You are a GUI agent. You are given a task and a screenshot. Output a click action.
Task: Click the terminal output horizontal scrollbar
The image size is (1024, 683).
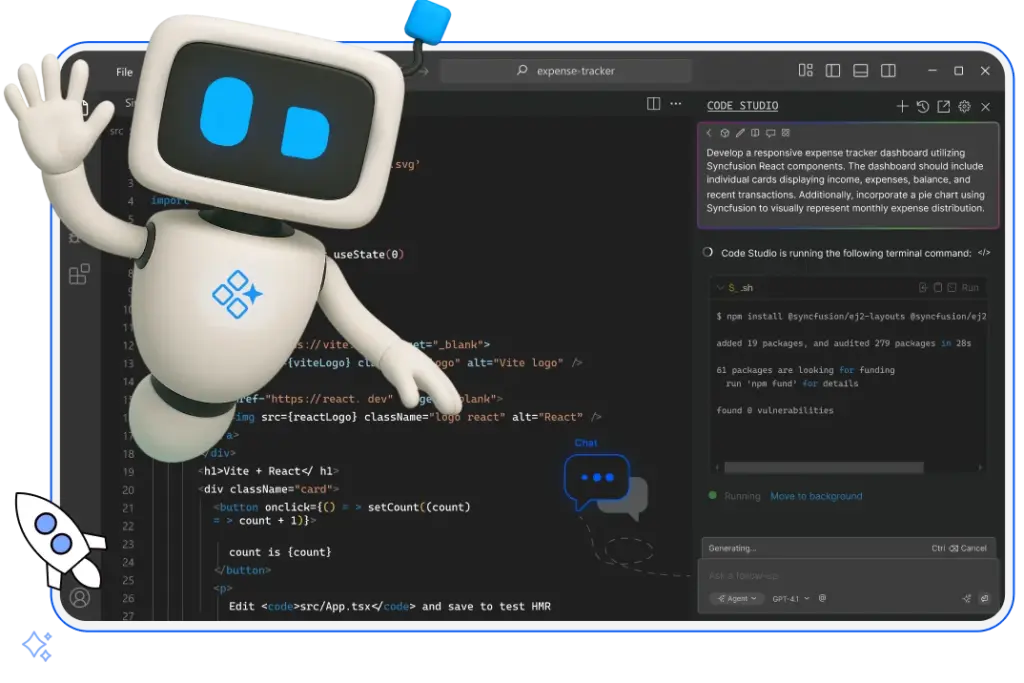(824, 467)
